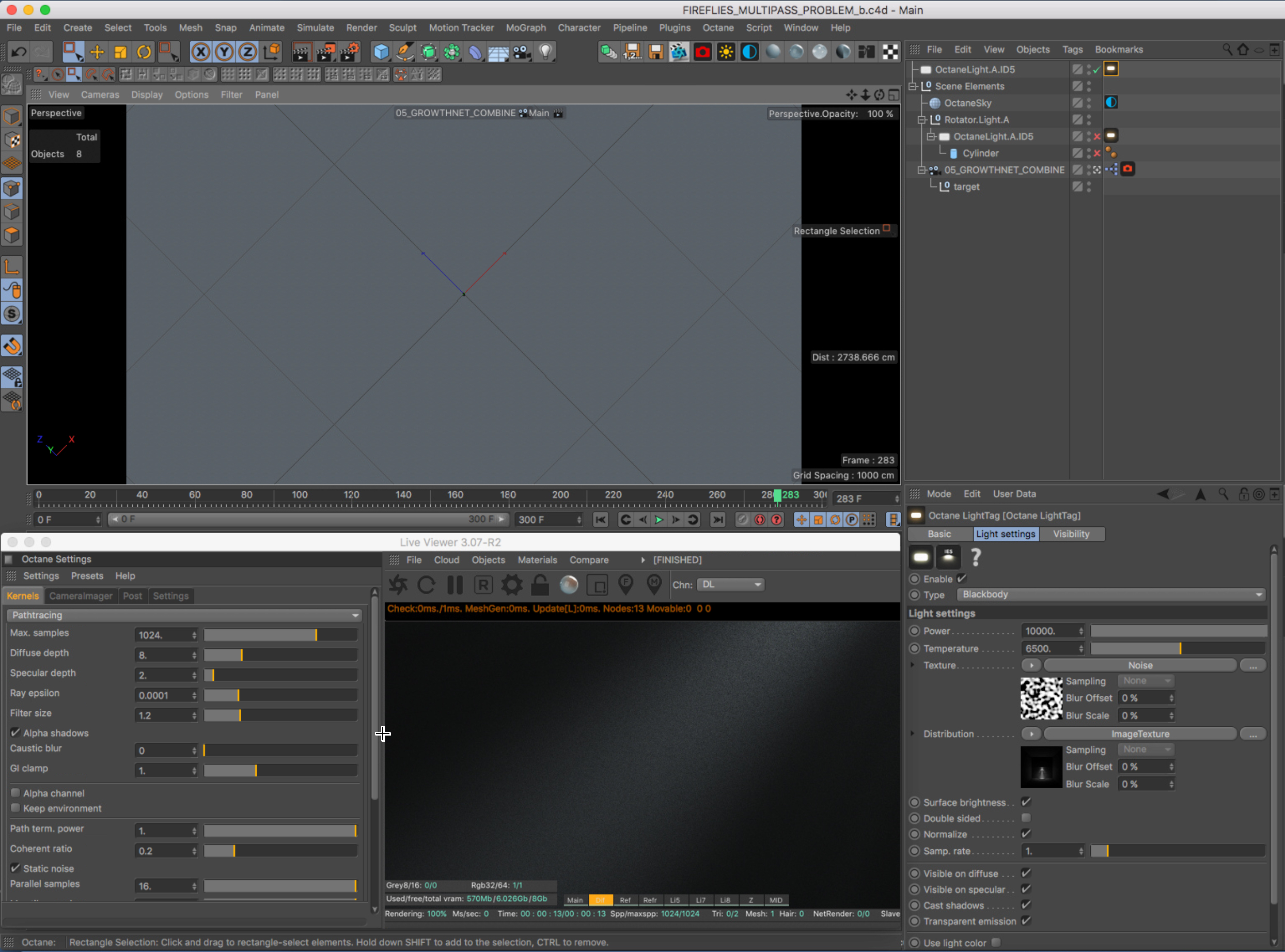Switch to the Visibility tab

pyautogui.click(x=1071, y=534)
